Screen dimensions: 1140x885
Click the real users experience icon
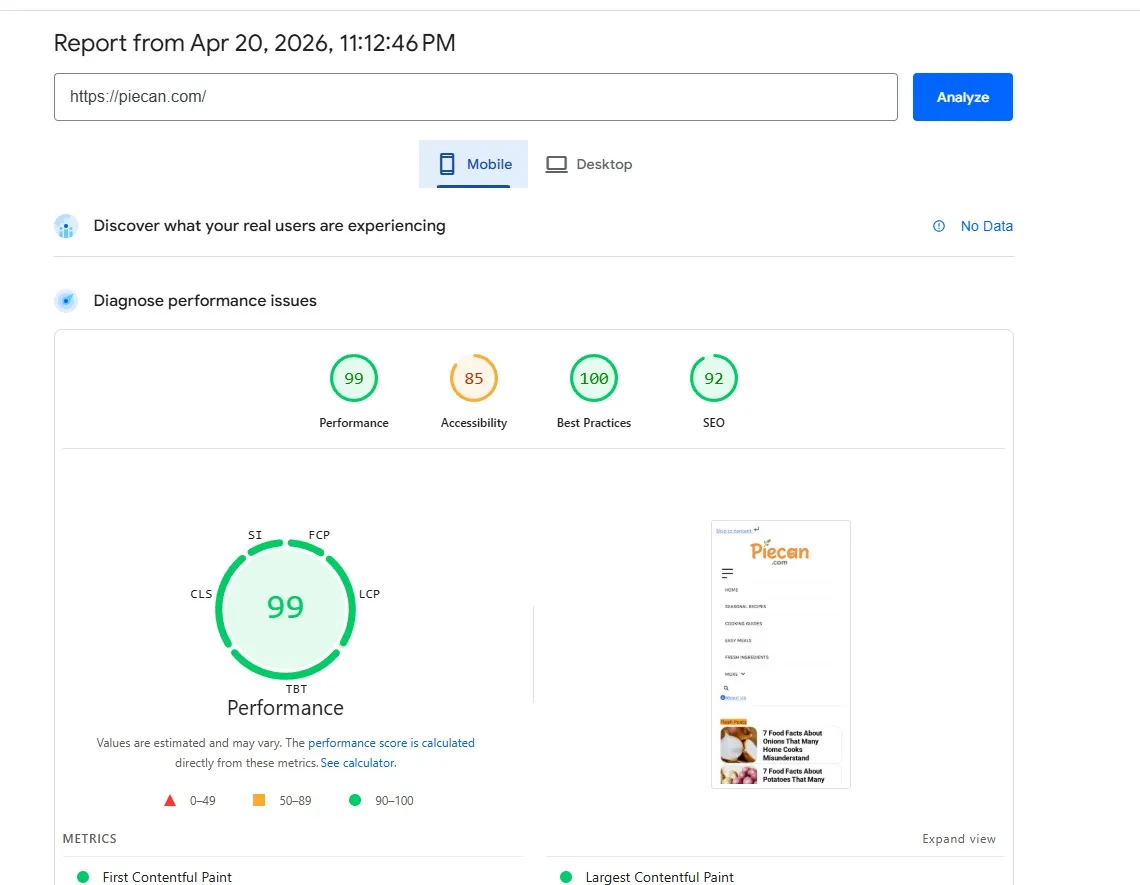[x=66, y=226]
